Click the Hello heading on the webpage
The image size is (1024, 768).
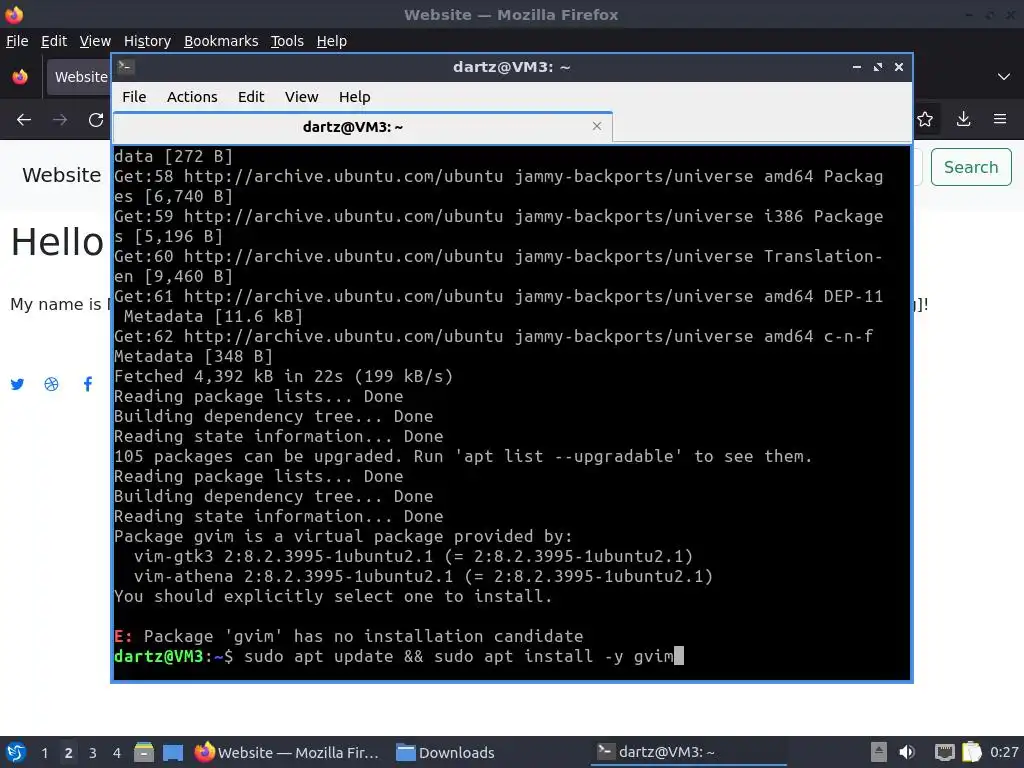(x=57, y=242)
